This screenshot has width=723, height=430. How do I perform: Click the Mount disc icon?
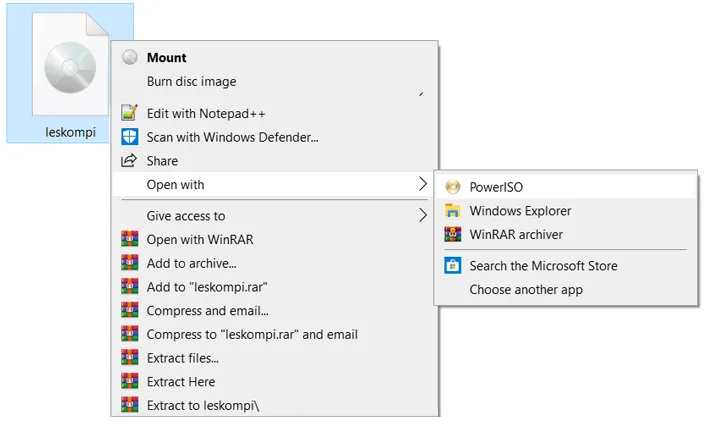[x=130, y=57]
